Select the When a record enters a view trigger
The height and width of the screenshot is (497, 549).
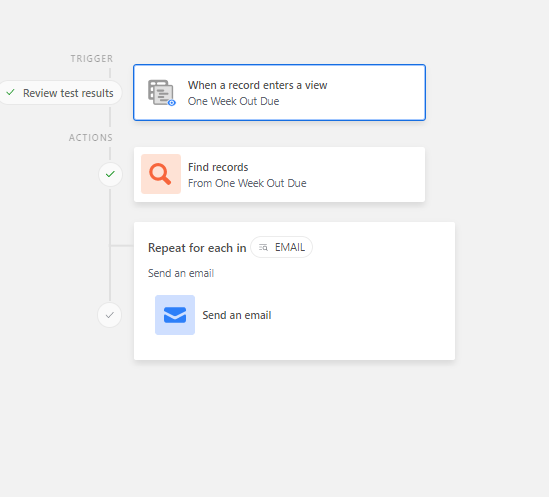coord(279,92)
